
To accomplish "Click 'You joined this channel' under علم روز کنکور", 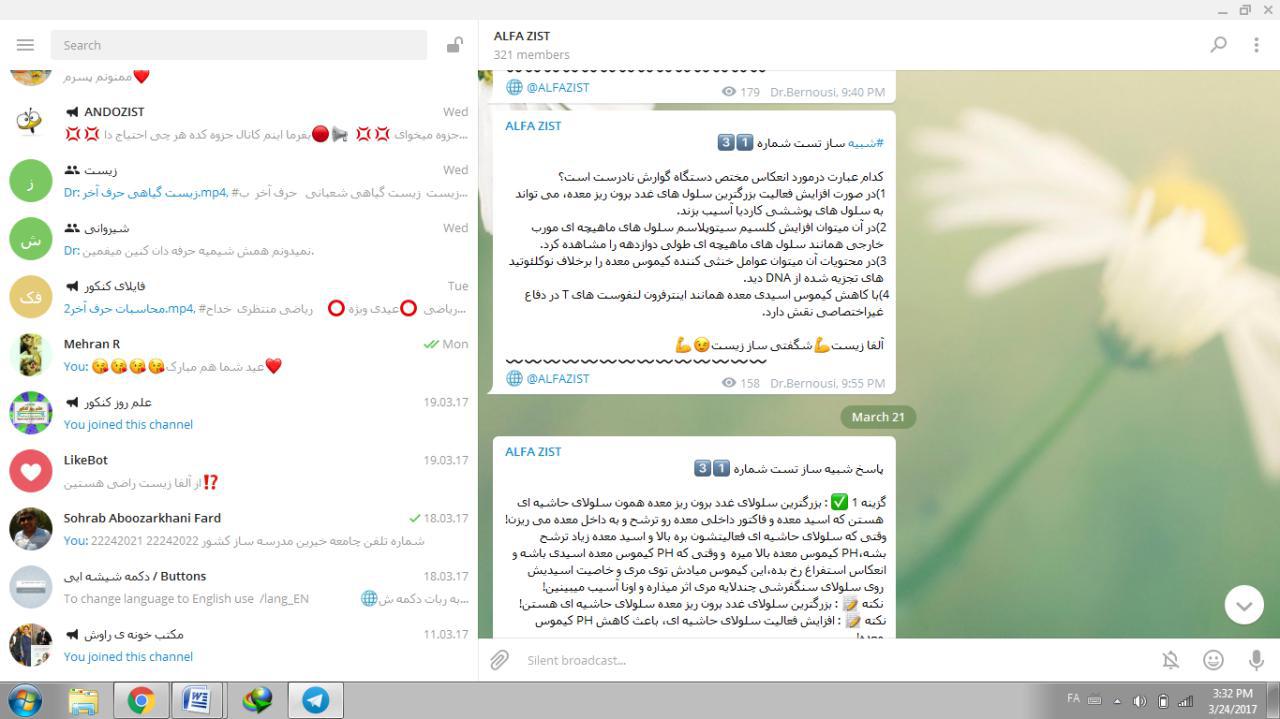I will click(x=128, y=424).
